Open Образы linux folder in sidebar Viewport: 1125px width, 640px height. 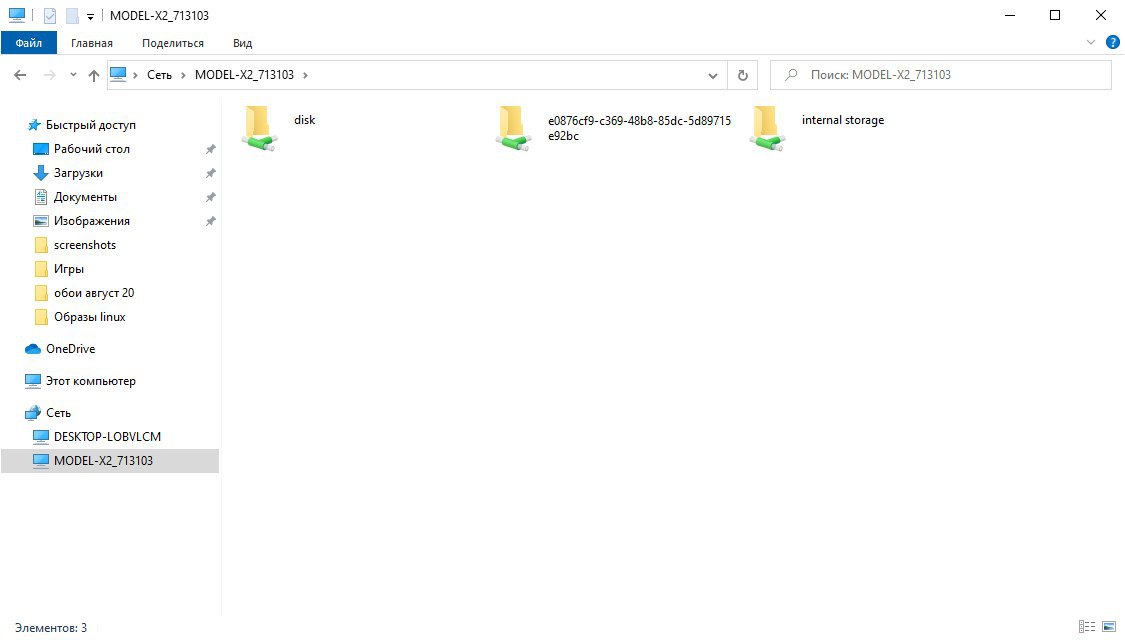(x=90, y=317)
